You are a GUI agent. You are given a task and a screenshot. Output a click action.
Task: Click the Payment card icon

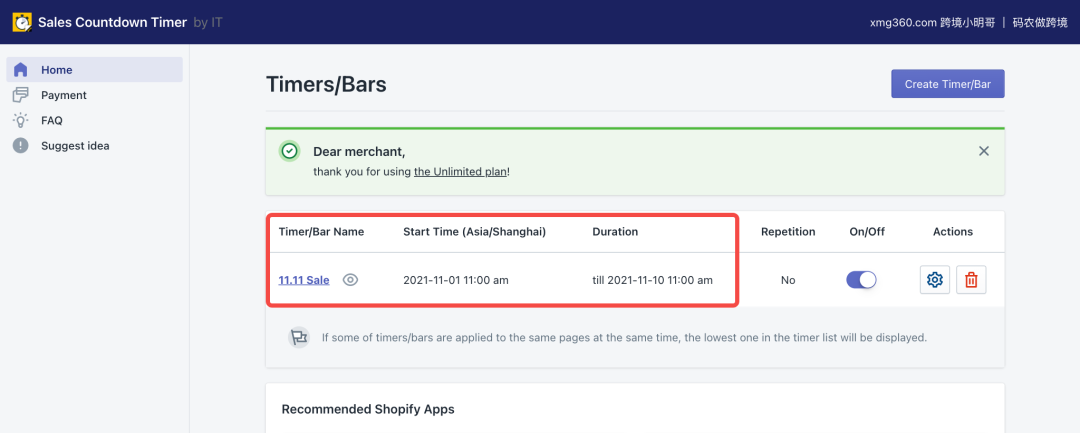click(21, 95)
